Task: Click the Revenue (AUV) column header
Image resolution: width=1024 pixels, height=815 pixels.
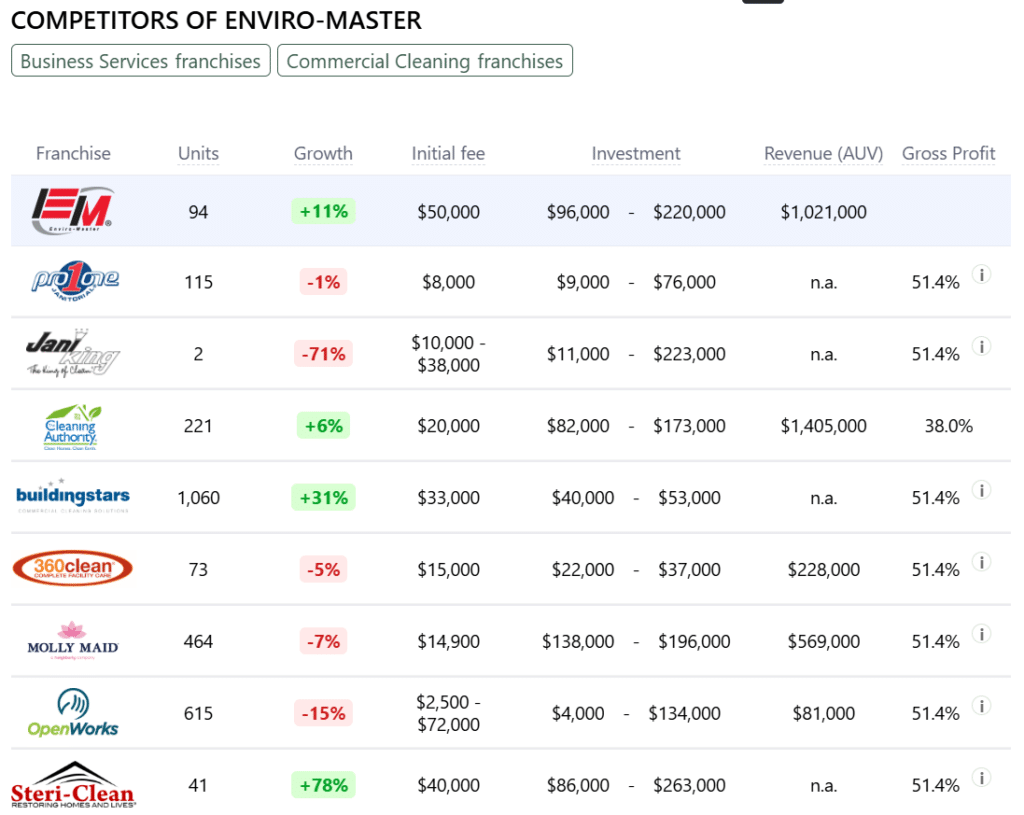Action: point(824,153)
